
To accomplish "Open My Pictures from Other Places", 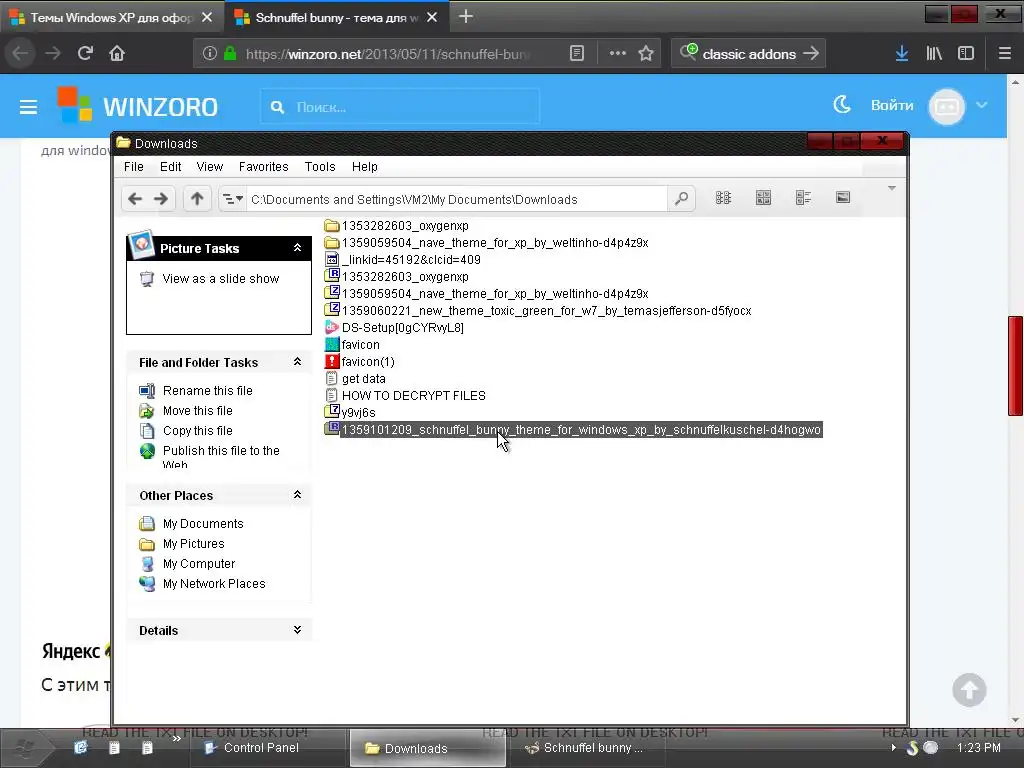I will 193,544.
